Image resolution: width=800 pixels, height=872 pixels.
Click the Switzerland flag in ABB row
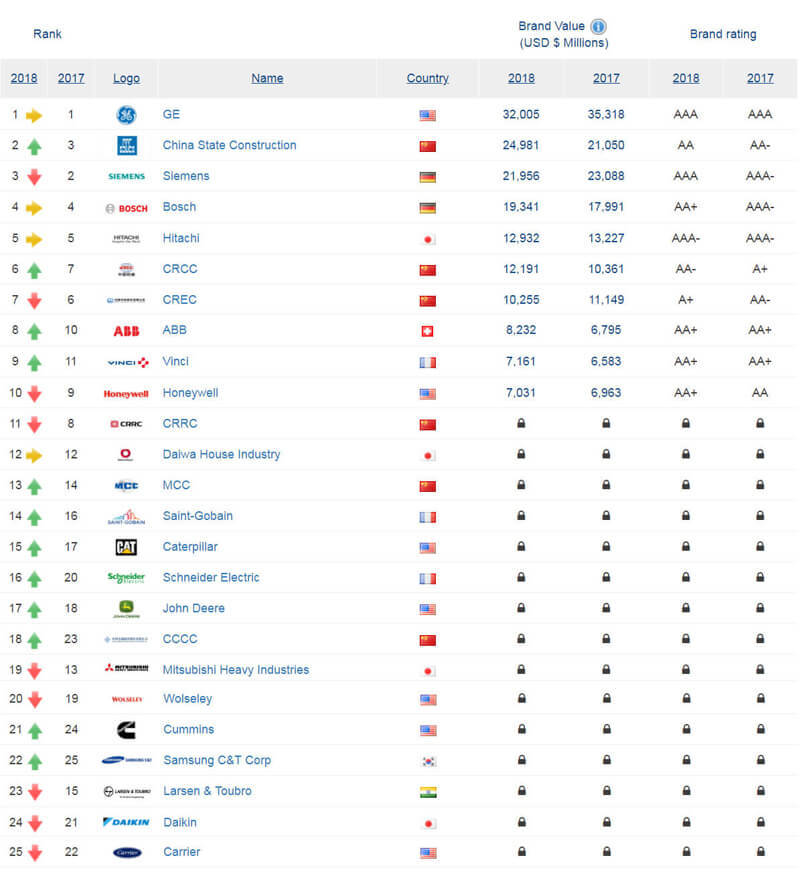click(x=427, y=331)
